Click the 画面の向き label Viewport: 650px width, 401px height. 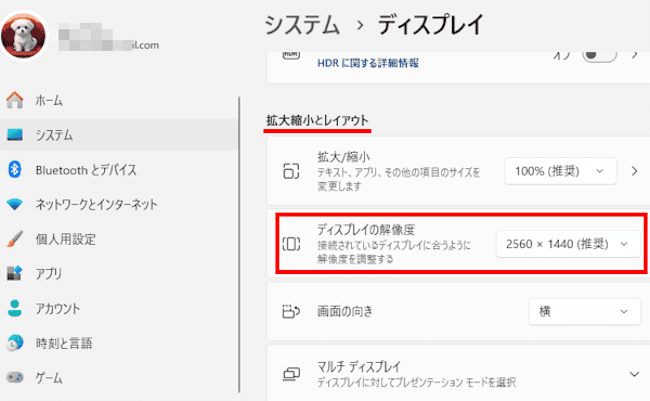pos(345,311)
